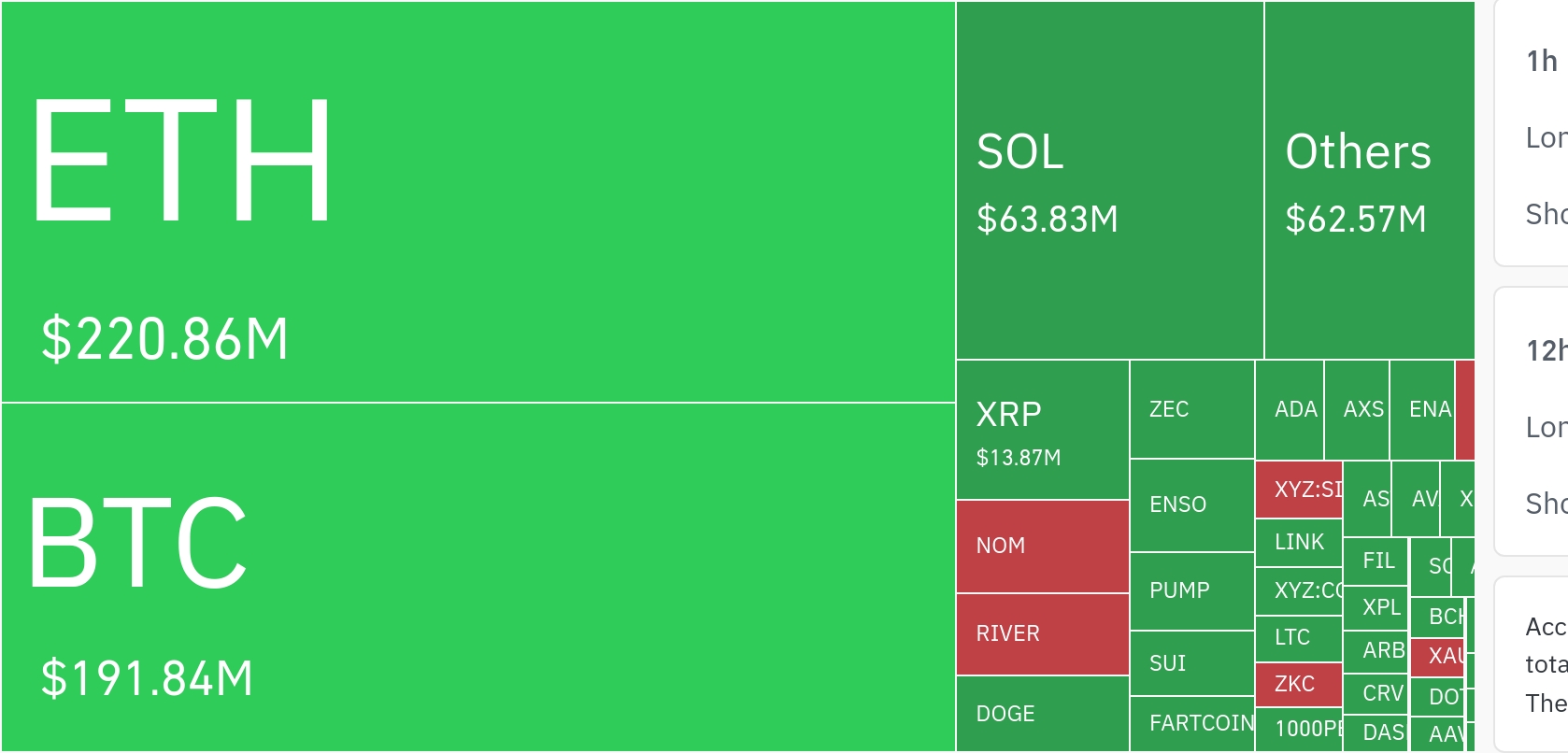Open the SOL $63.83M block
This screenshot has width=1568, height=753.
click(x=1109, y=180)
